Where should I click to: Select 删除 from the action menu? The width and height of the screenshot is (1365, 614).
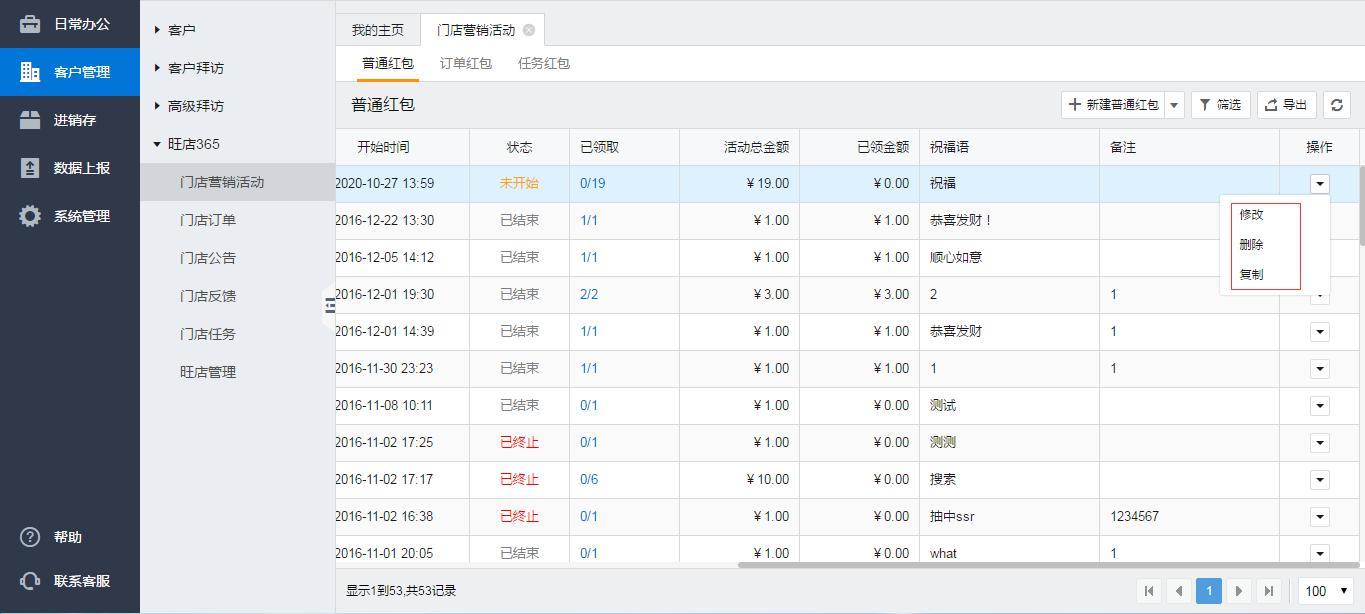coord(1251,244)
